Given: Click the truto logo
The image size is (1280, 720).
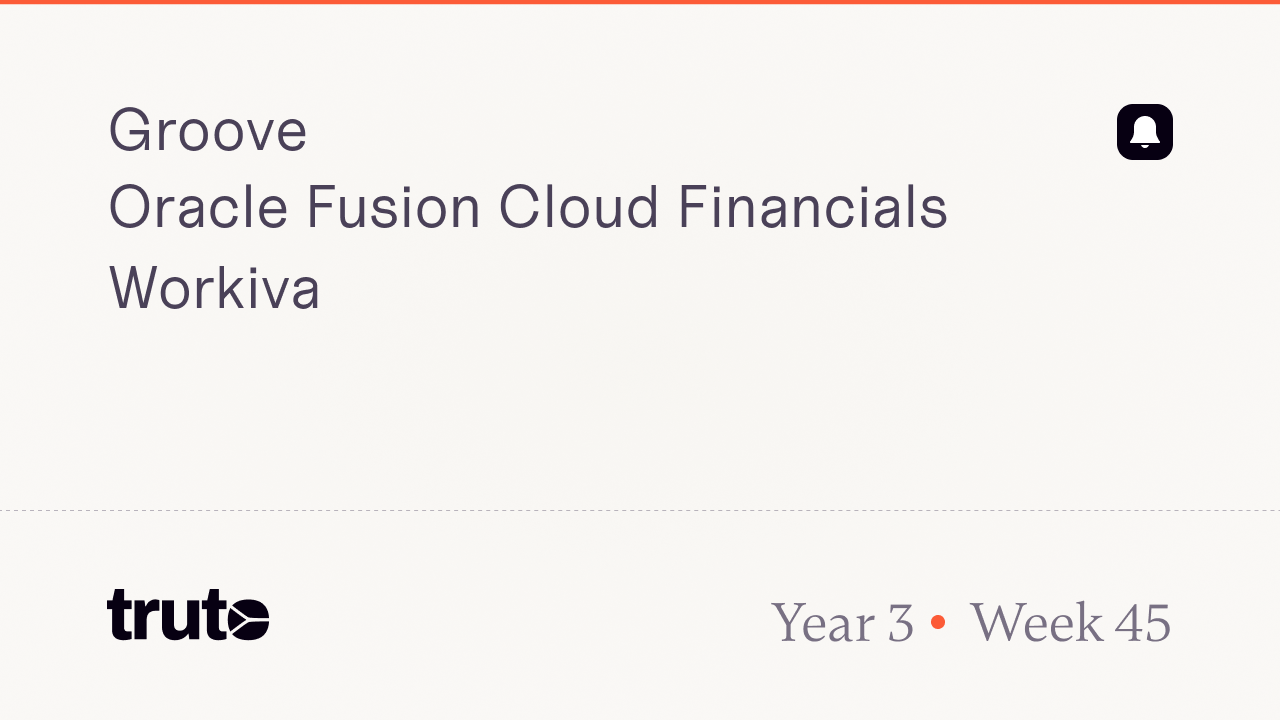Looking at the screenshot, I should tap(188, 615).
